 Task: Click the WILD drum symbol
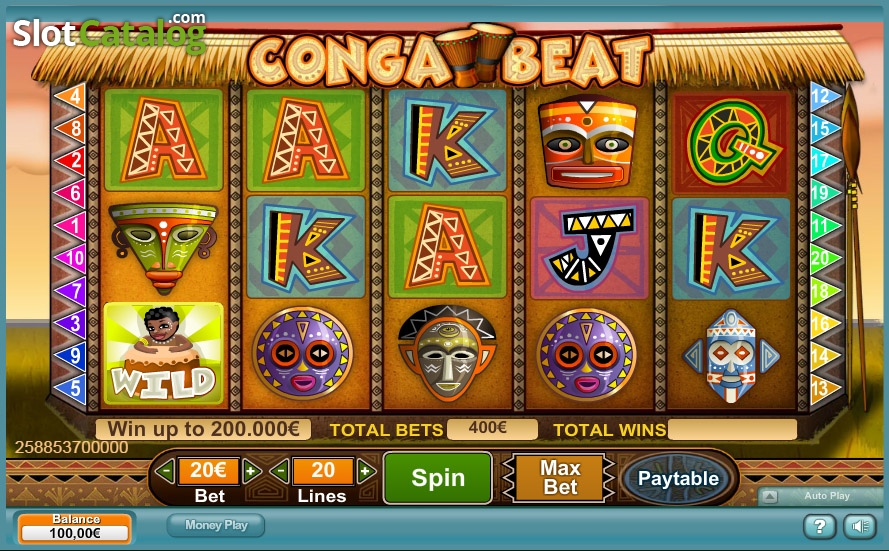(163, 353)
